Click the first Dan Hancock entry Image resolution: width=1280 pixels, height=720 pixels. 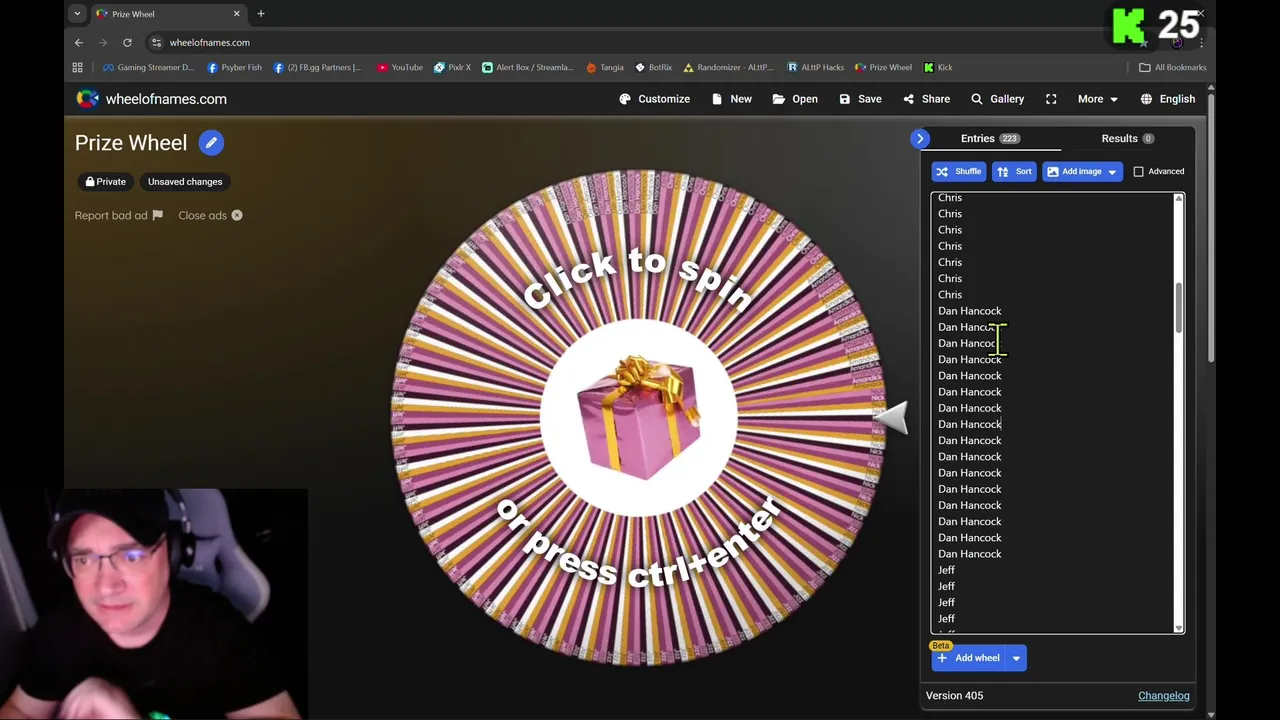969,311
